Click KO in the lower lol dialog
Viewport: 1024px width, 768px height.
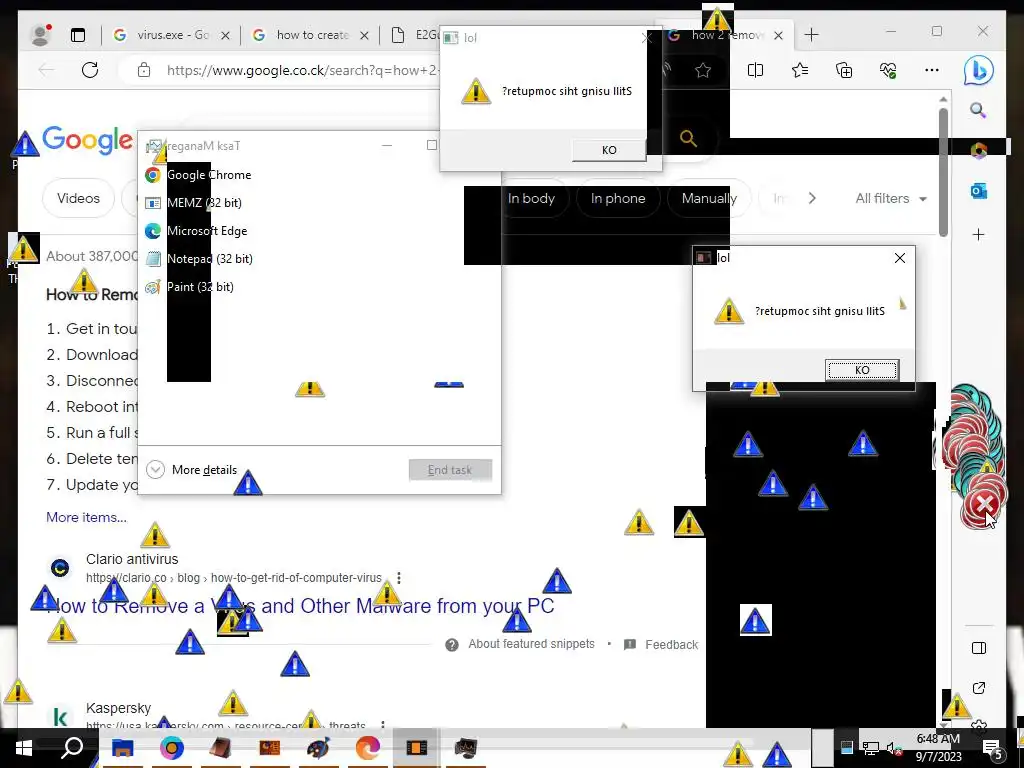[x=862, y=370]
